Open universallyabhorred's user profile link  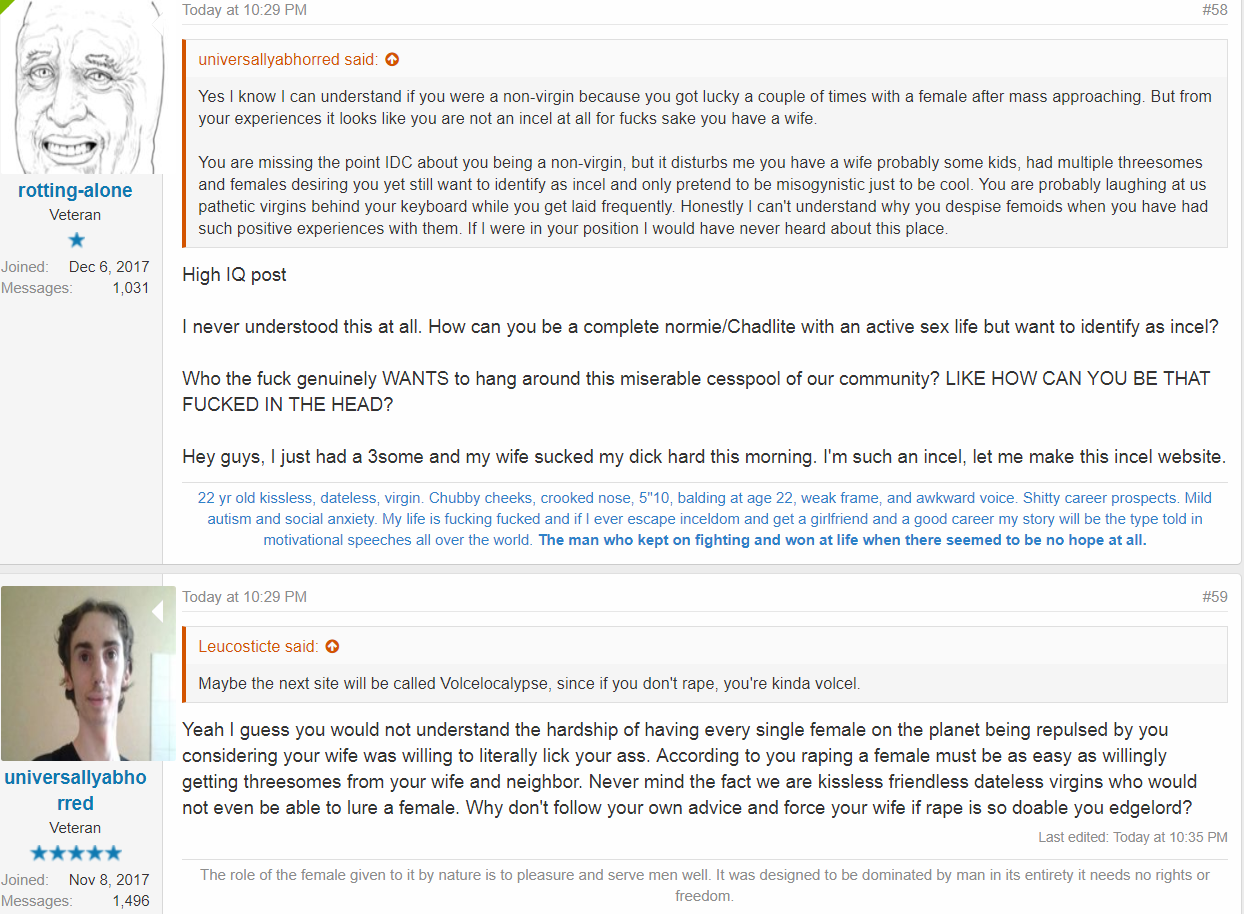(x=75, y=790)
